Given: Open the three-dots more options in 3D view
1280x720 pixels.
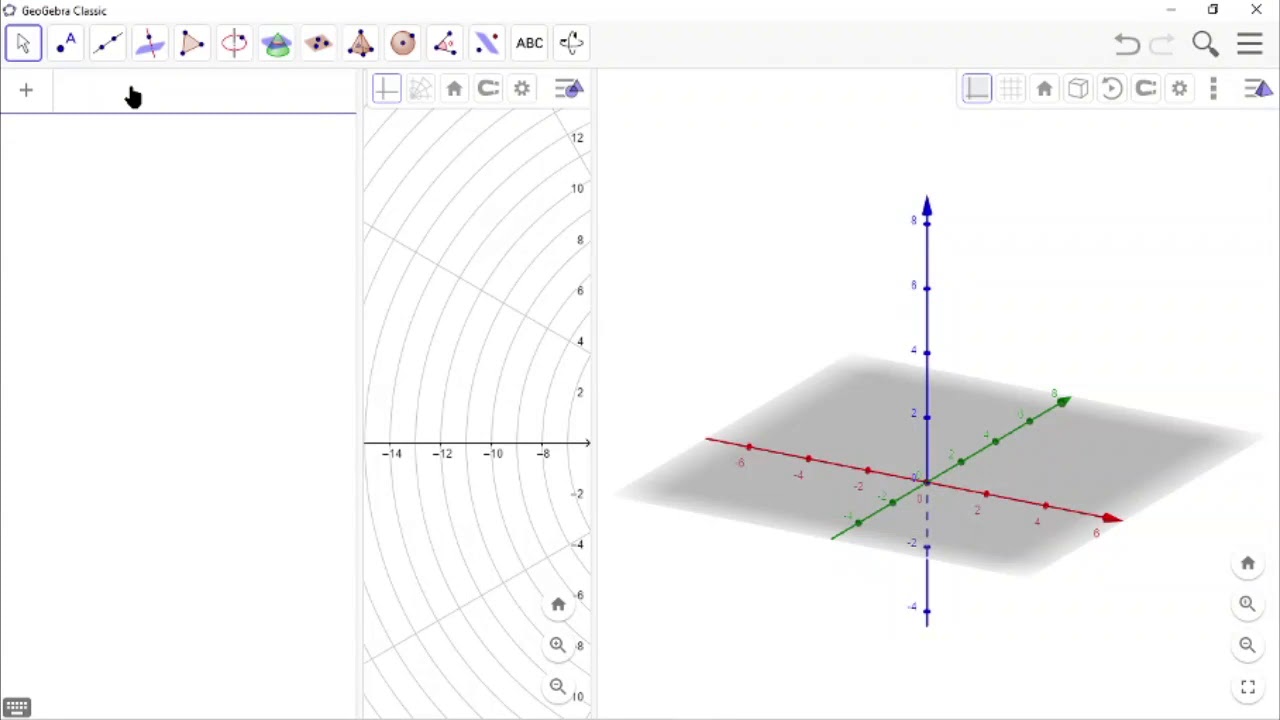Looking at the screenshot, I should (1213, 89).
